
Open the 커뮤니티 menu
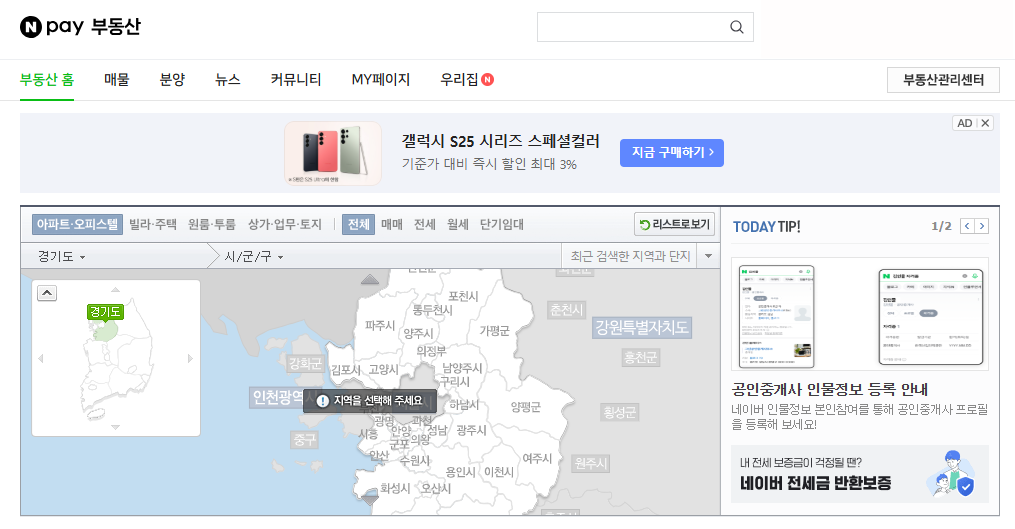pos(296,80)
